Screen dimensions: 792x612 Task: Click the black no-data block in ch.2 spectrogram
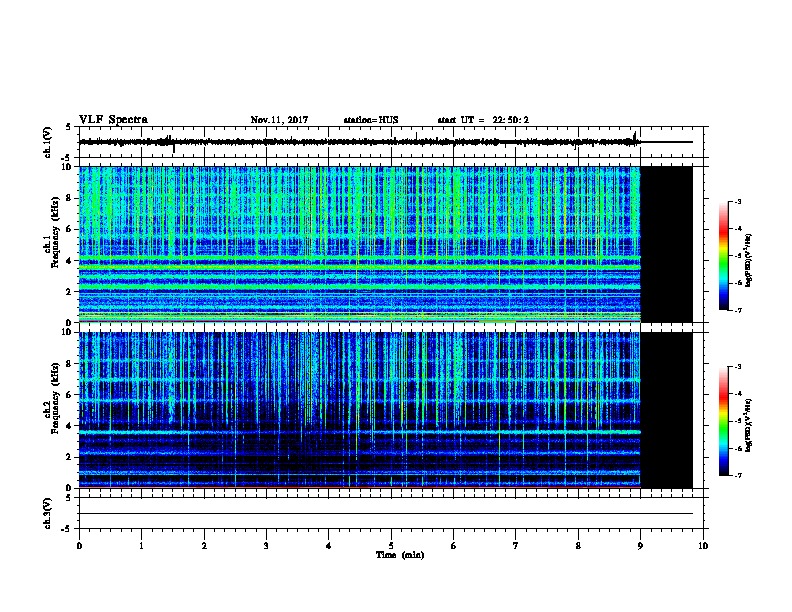tap(667, 410)
